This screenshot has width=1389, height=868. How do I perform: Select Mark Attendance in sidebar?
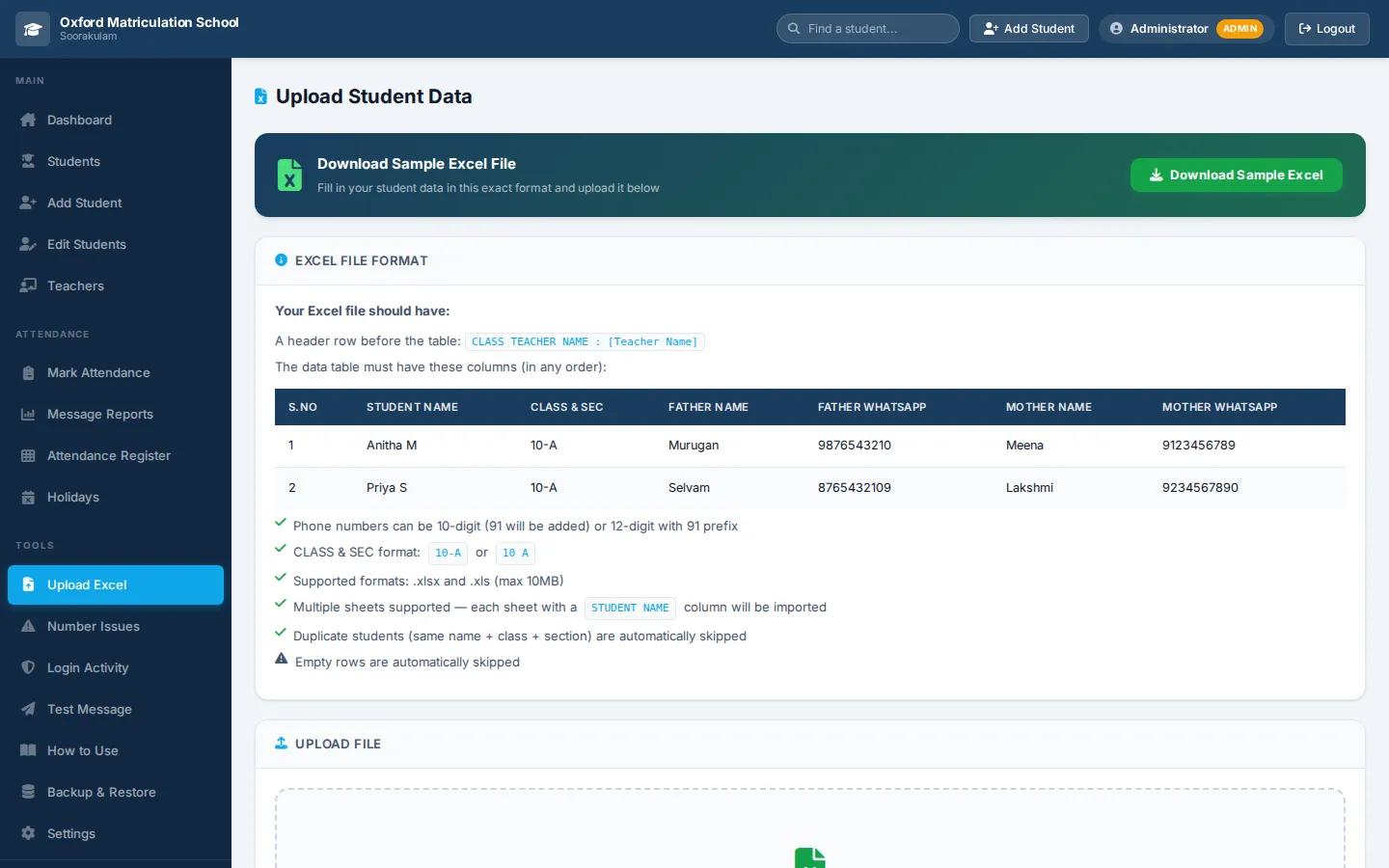116,372
